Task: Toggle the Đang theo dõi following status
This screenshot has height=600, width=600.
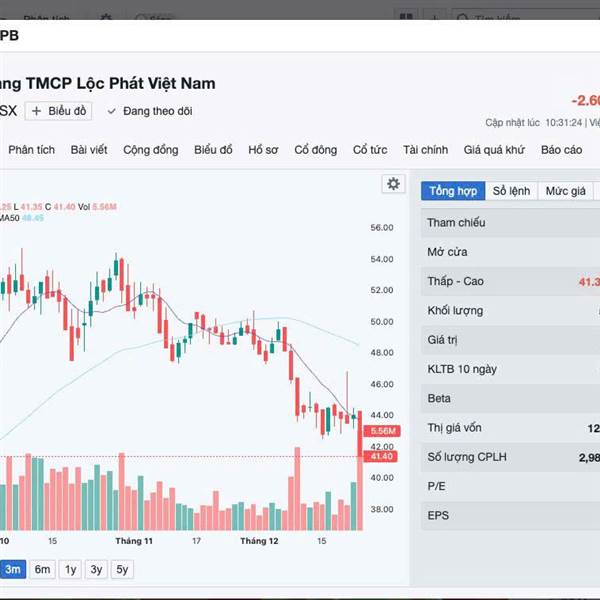Action: click(150, 111)
